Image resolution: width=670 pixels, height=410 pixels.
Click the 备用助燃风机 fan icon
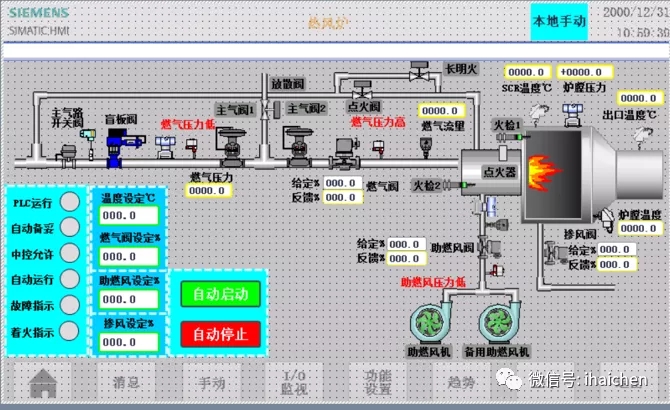pos(498,321)
